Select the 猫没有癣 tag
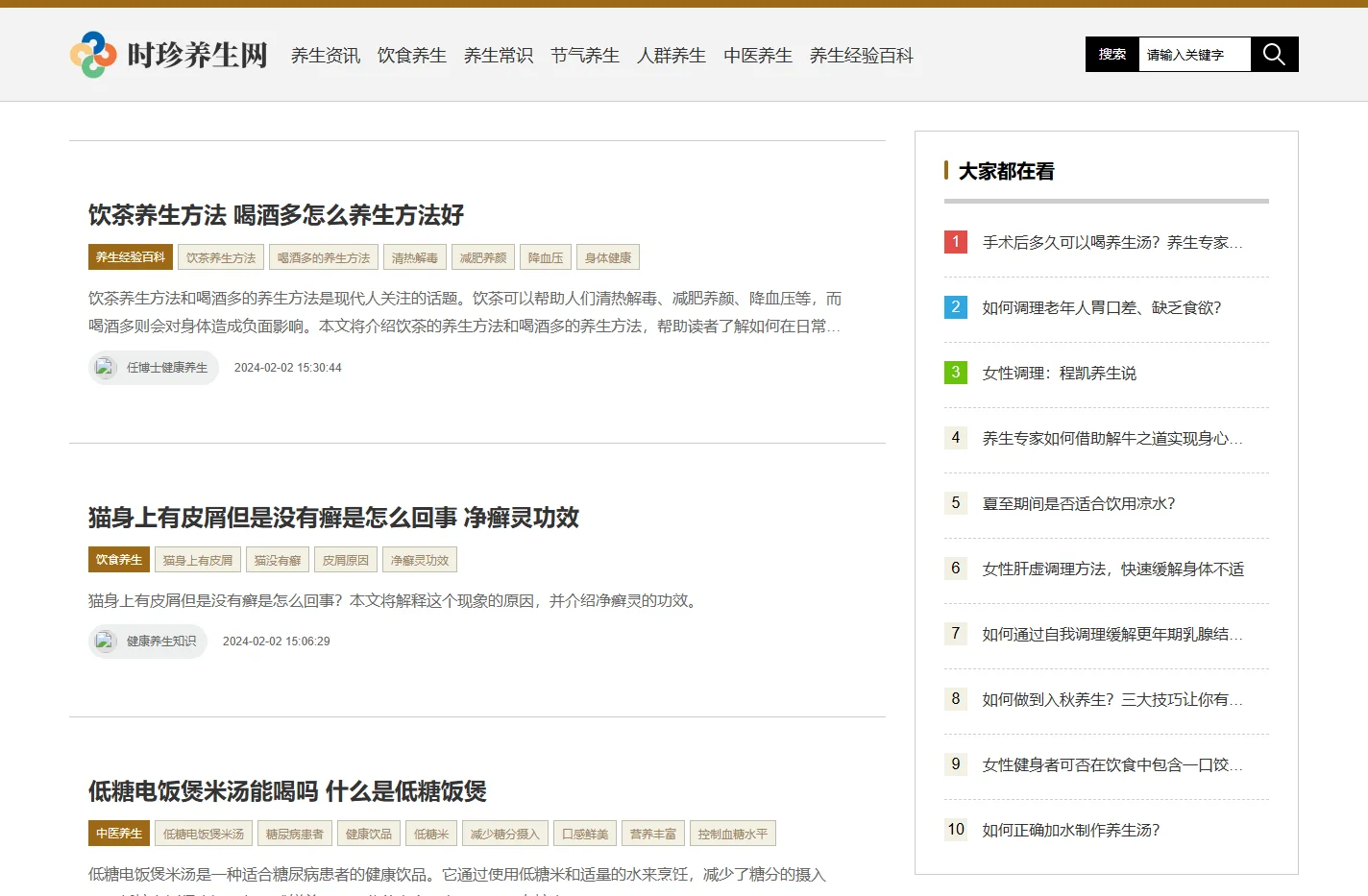1368x896 pixels. (278, 560)
